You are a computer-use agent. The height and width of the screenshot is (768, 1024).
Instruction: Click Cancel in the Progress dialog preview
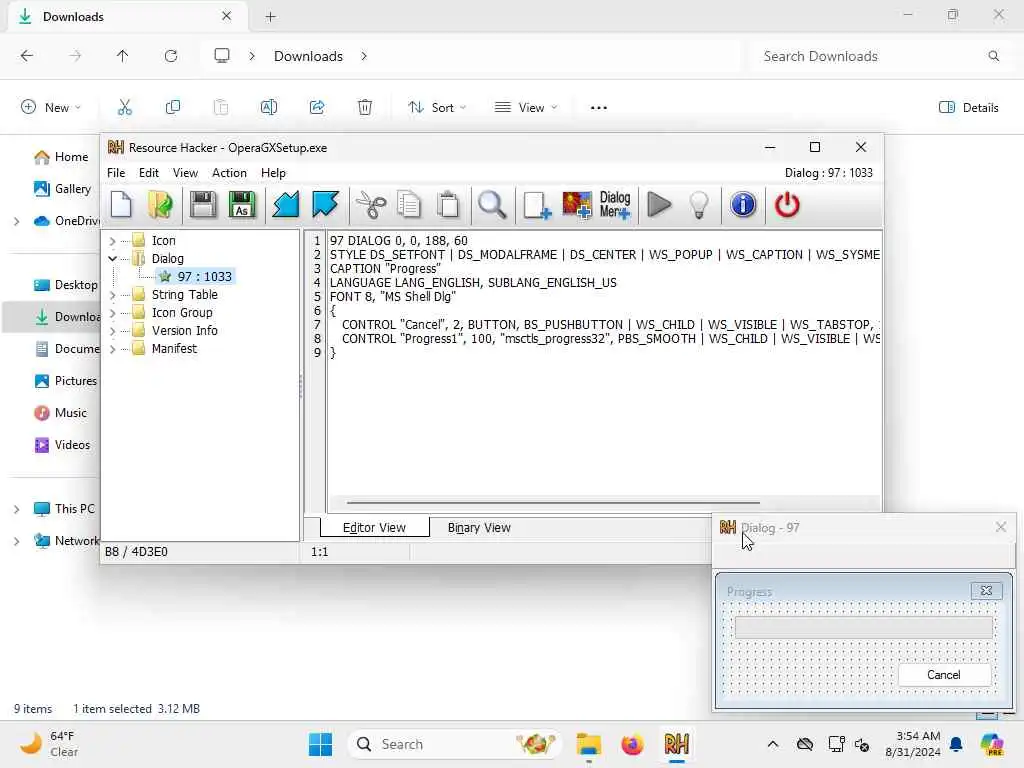(x=944, y=675)
